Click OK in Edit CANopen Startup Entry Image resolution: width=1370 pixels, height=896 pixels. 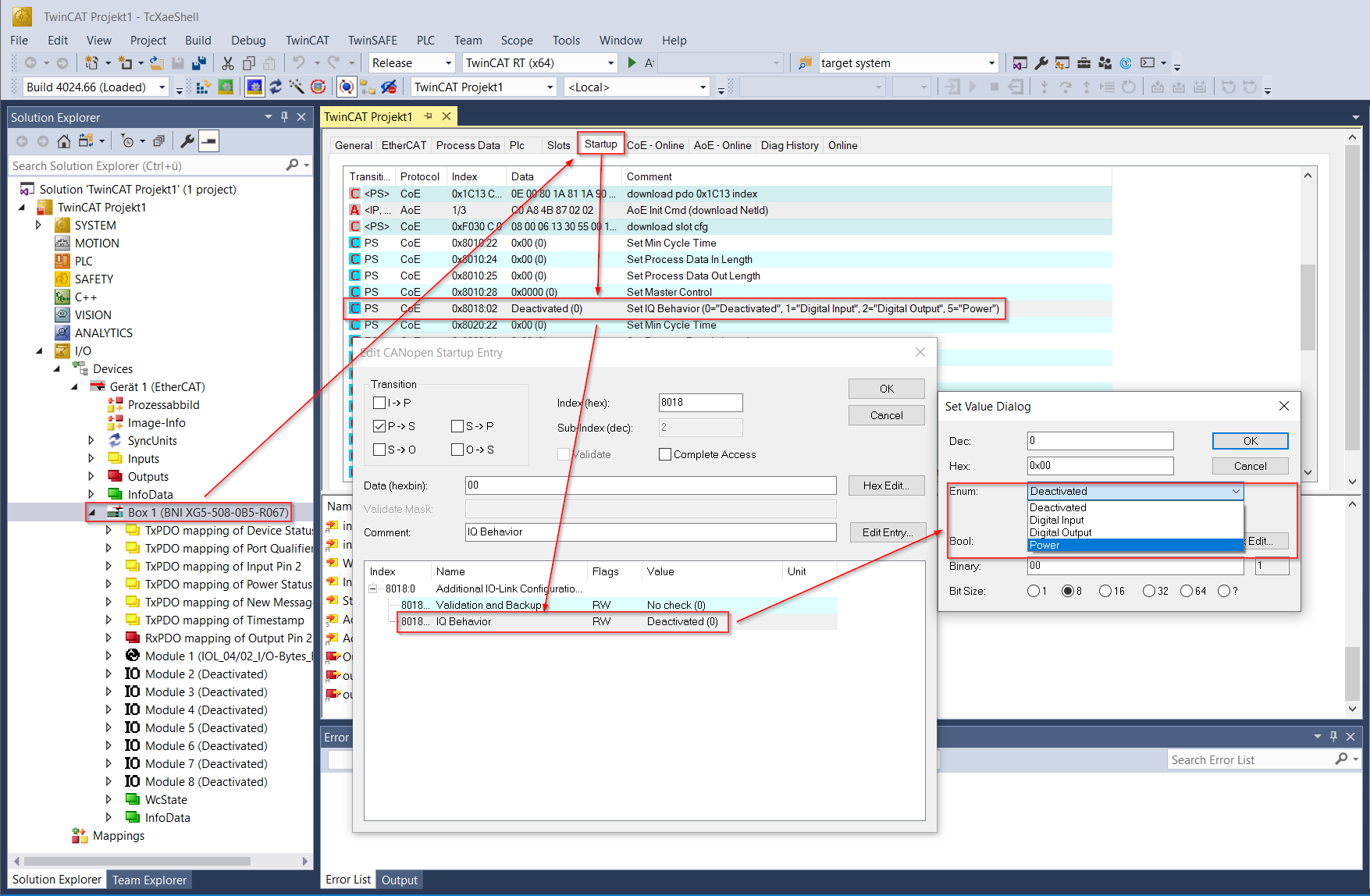click(x=886, y=389)
